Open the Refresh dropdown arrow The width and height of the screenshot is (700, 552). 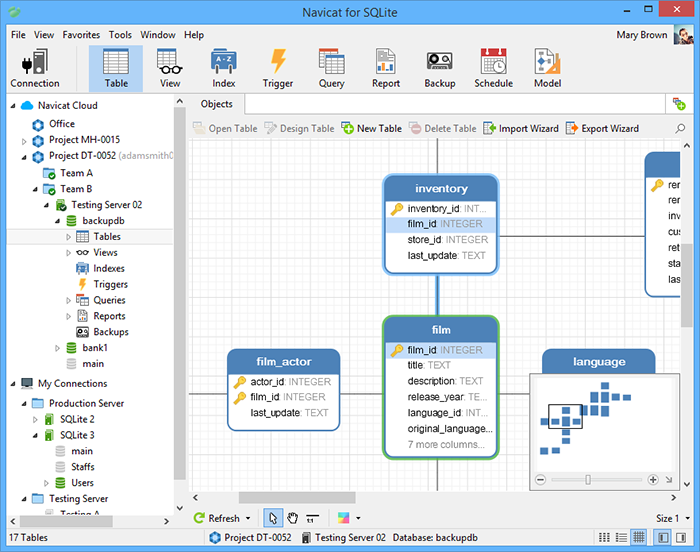point(248,519)
